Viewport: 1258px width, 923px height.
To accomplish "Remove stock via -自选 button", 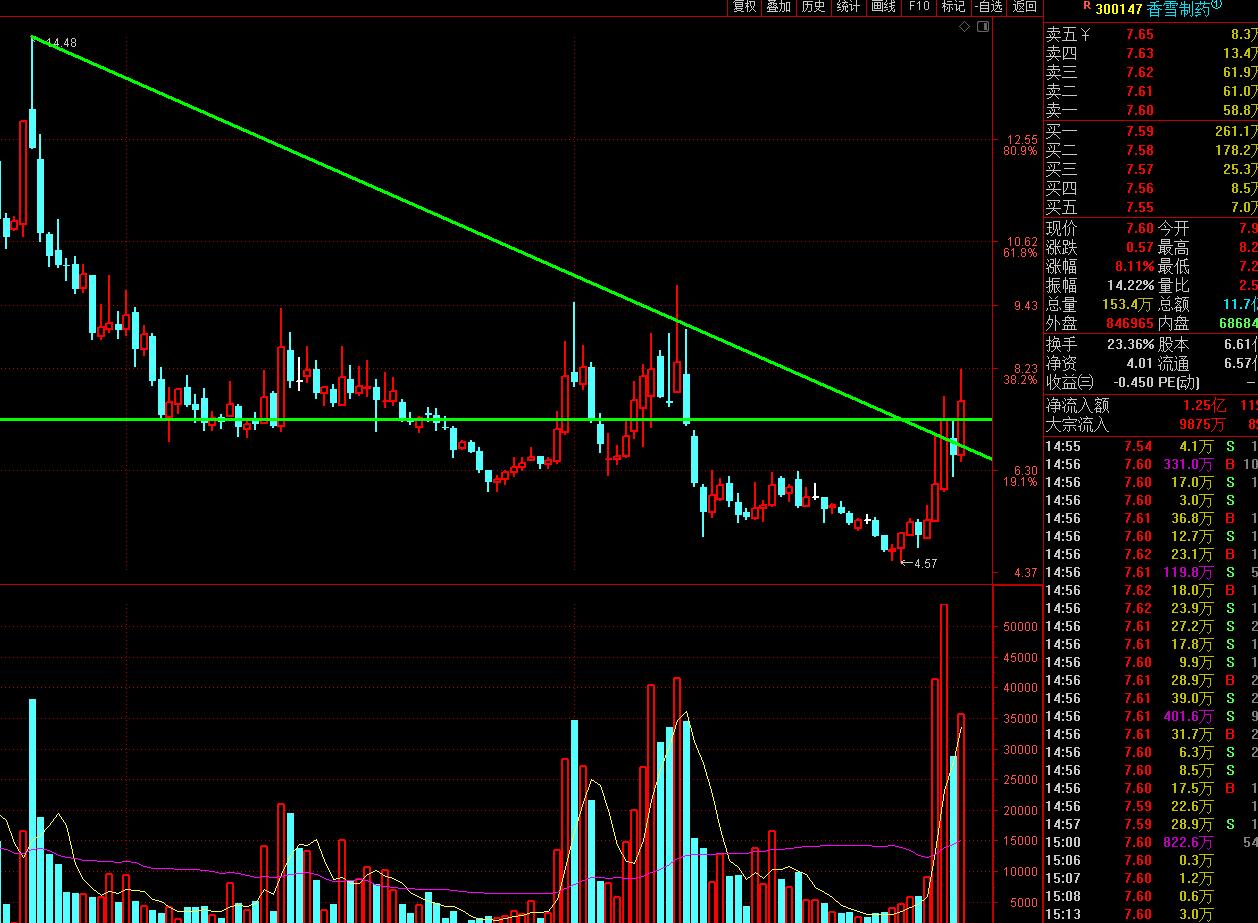I will pos(988,7).
